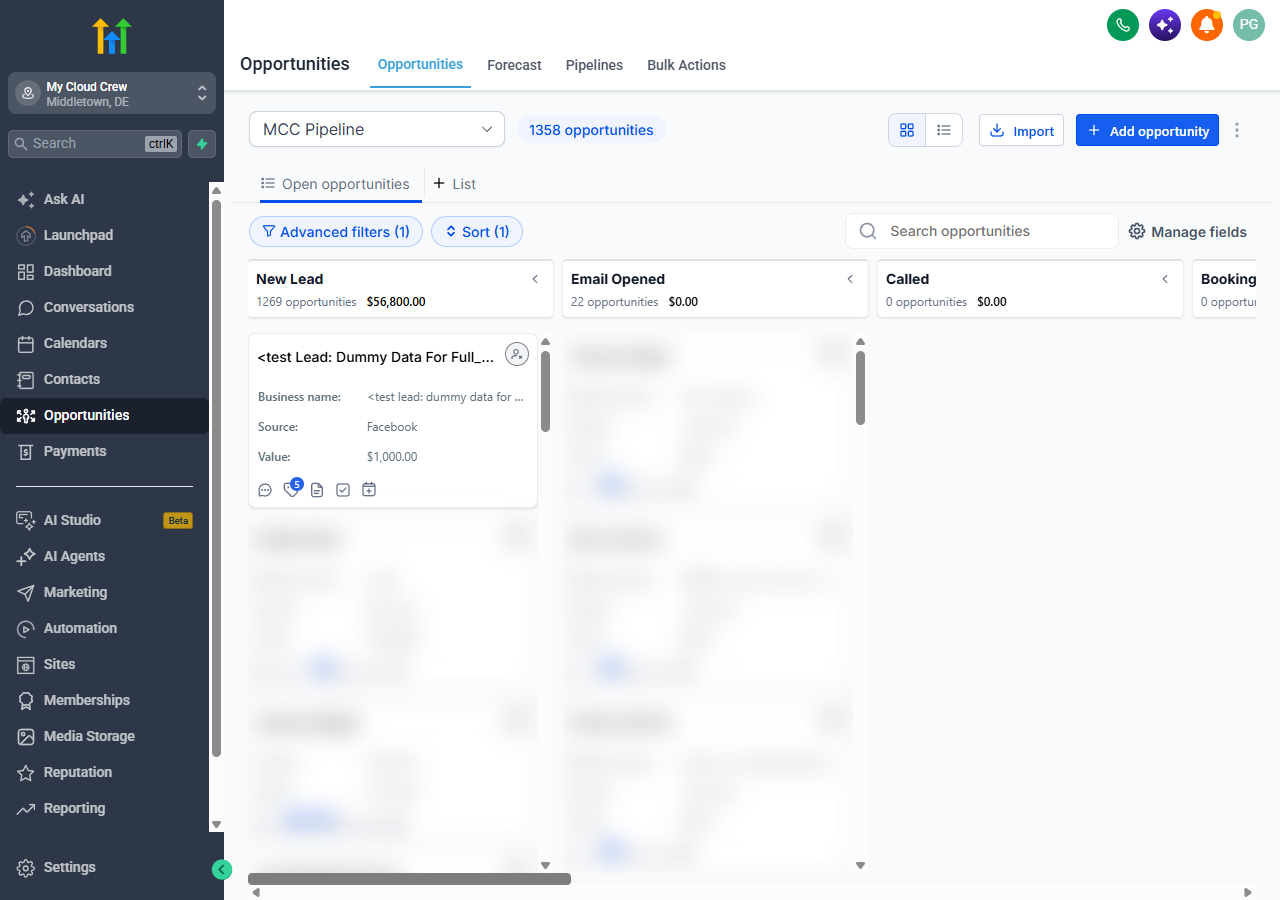
Task: Open the orange notifications bell
Action: click(1207, 25)
